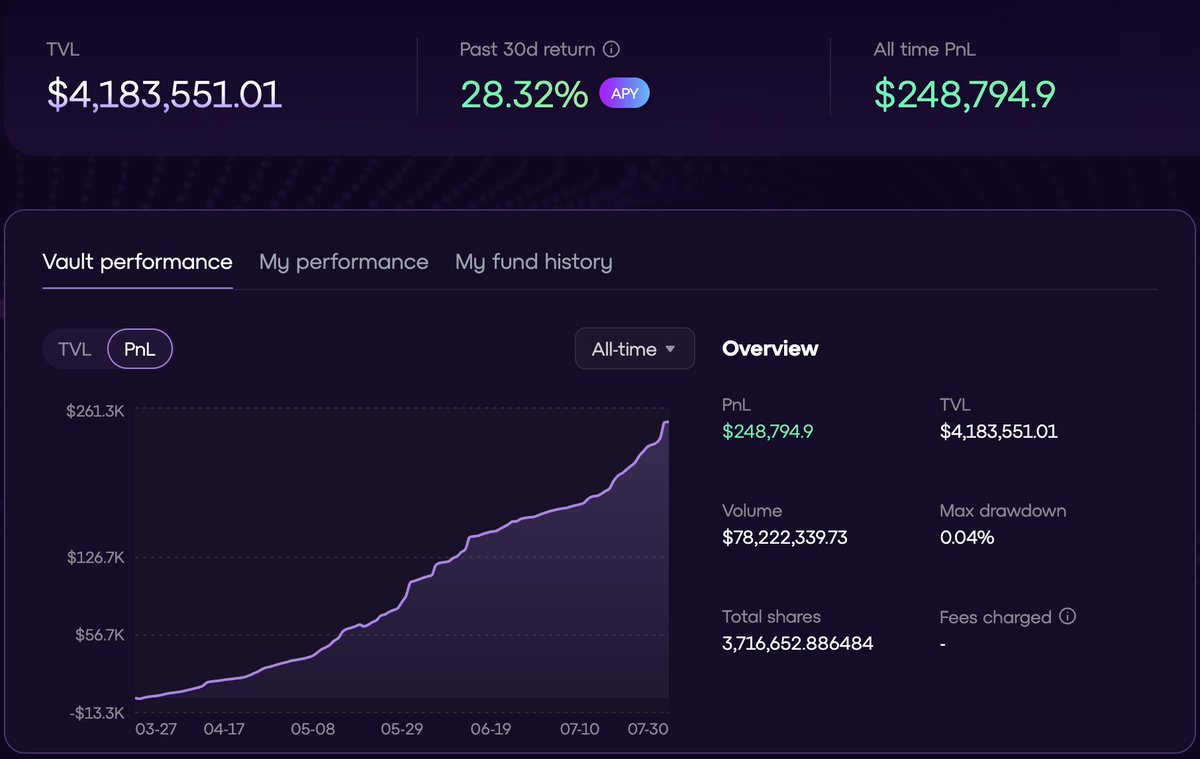This screenshot has width=1200, height=759.
Task: Click the APY badge next to 28.32%
Action: pyautogui.click(x=624, y=92)
